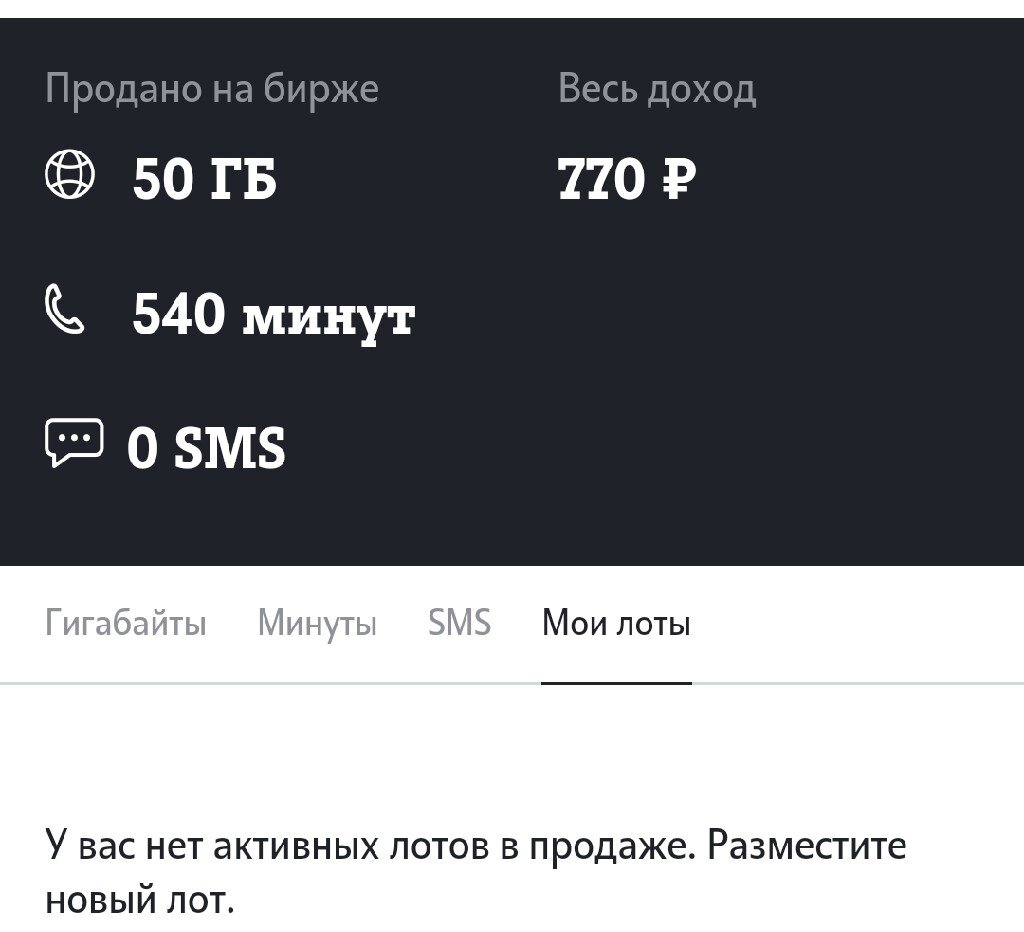Click the Разместите новый лот link

[x=809, y=845]
